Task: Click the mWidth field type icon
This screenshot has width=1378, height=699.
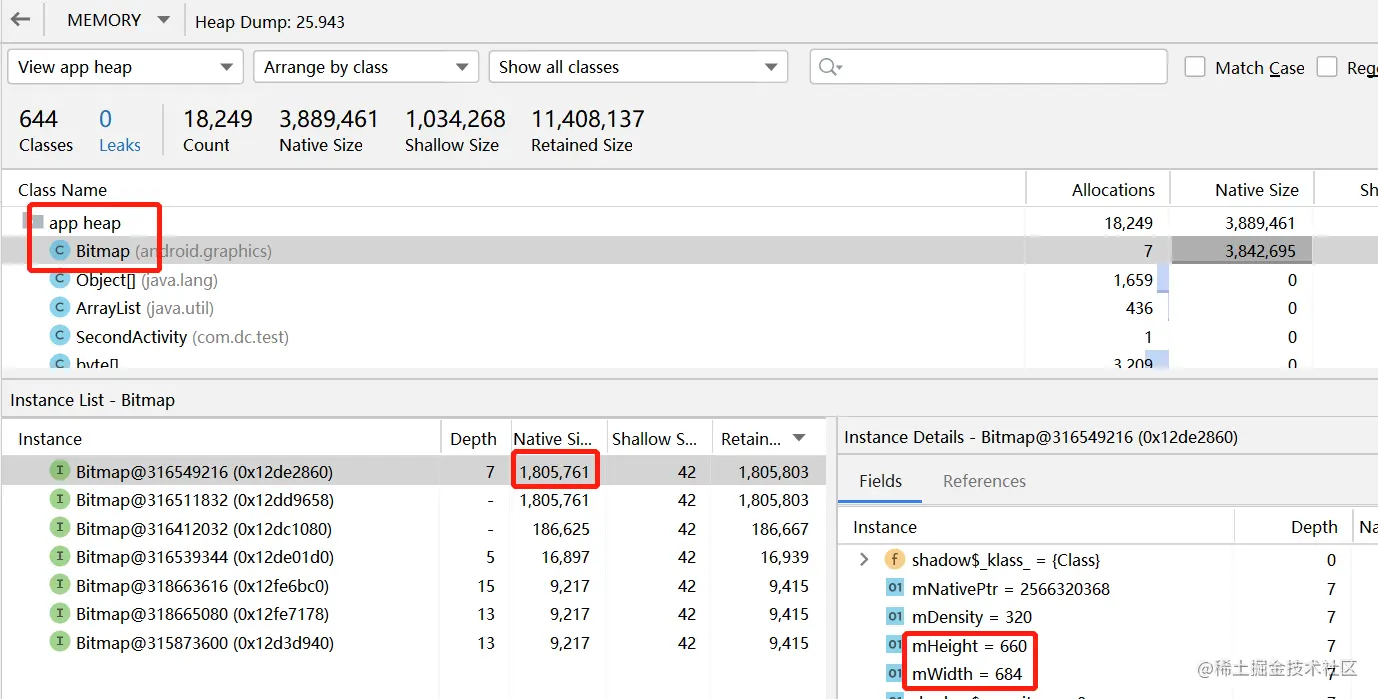Action: (x=895, y=673)
